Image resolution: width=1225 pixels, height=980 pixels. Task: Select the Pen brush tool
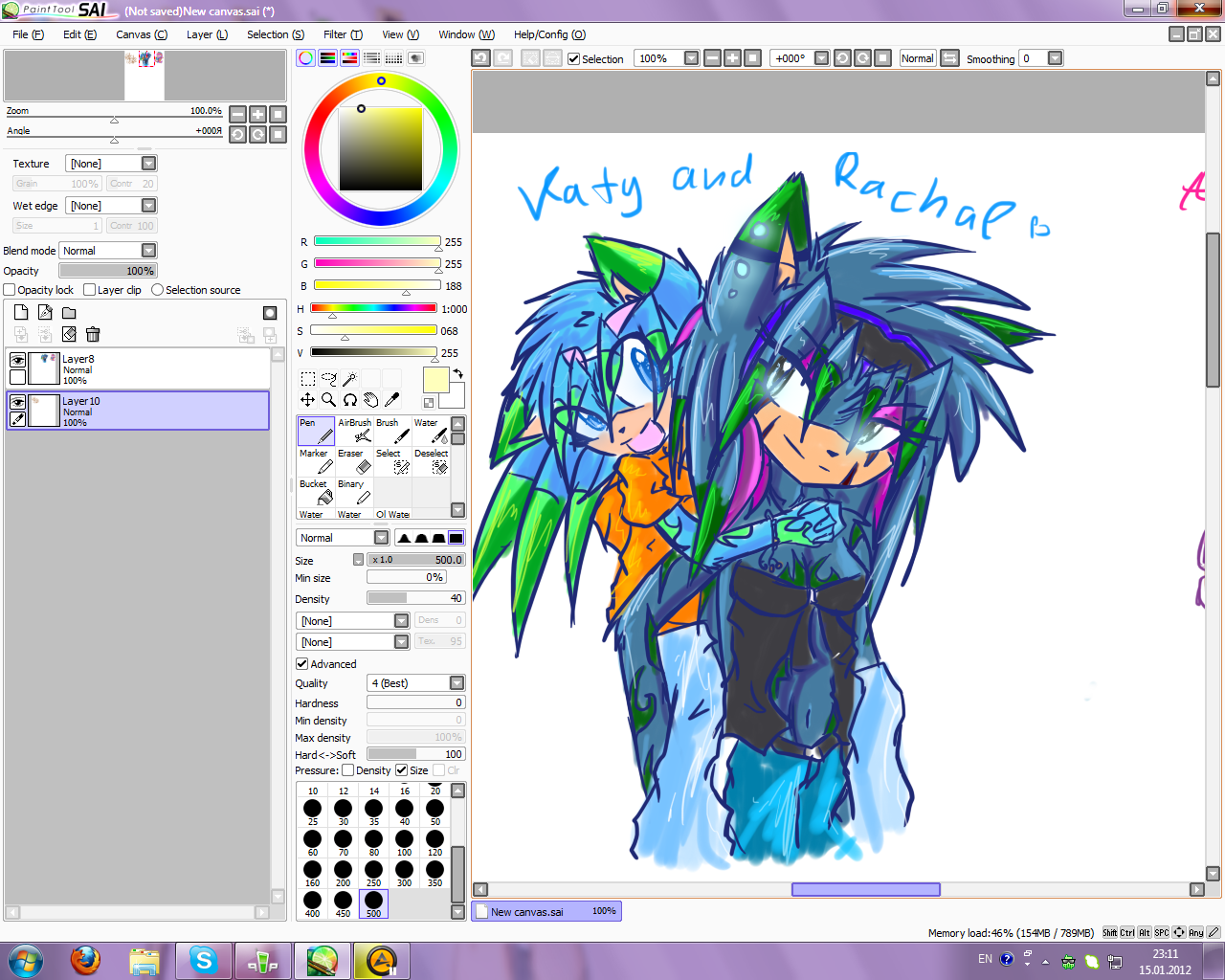[316, 431]
